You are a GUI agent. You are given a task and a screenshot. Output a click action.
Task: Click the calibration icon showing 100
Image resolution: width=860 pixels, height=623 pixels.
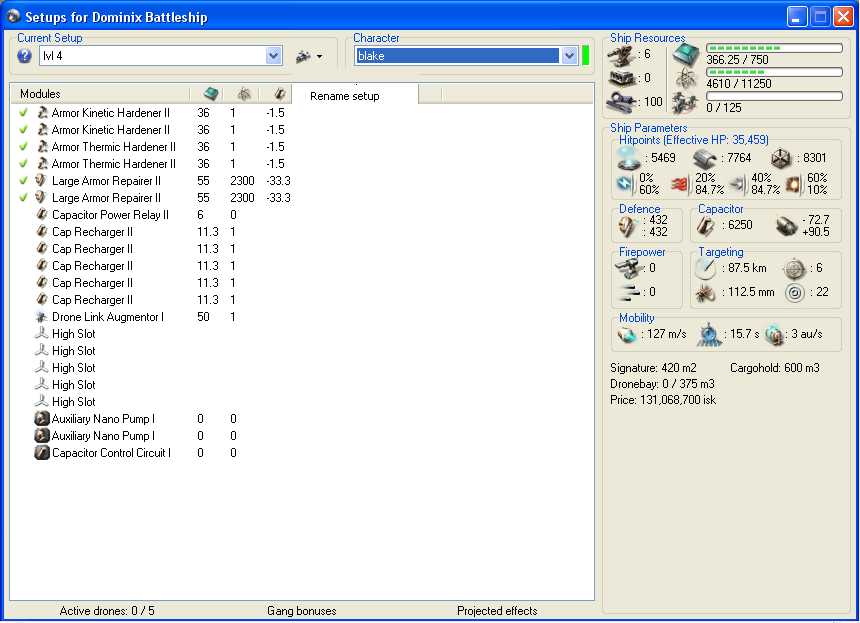pos(621,102)
